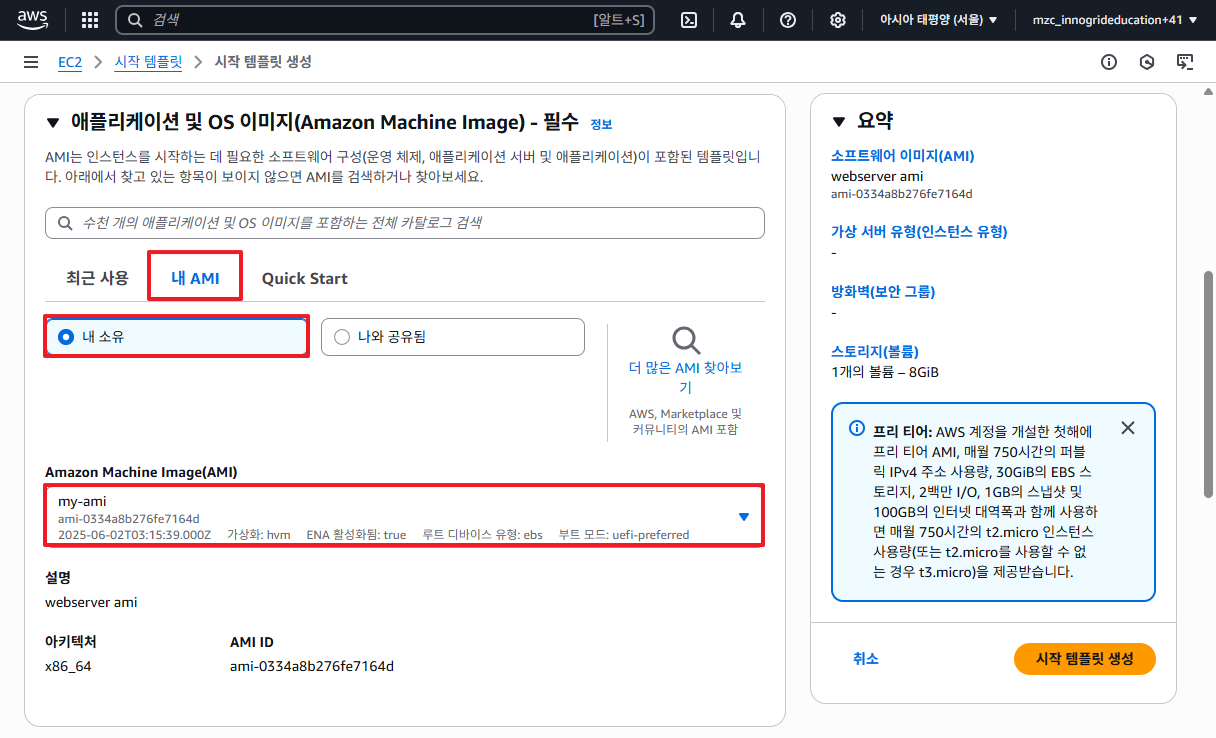
Task: Click 더 많은 AMI 찾아보기 link
Action: (x=686, y=377)
